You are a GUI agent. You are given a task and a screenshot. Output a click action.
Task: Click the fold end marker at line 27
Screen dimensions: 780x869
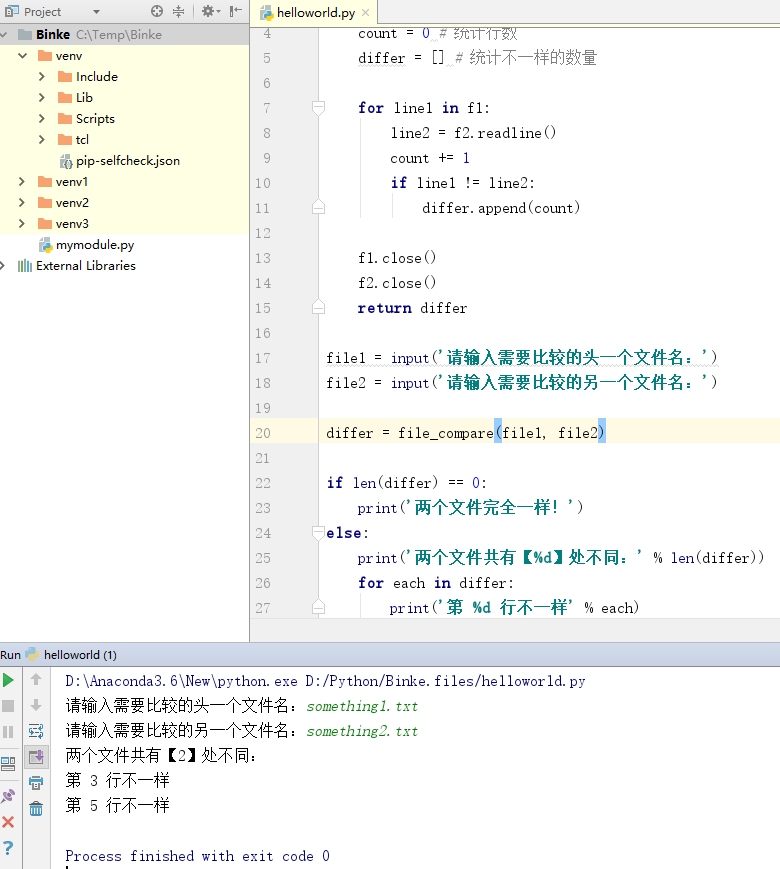[x=318, y=607]
